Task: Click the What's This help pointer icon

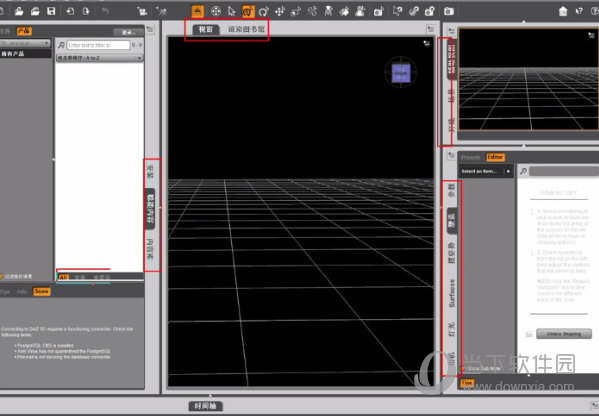Action: (579, 11)
